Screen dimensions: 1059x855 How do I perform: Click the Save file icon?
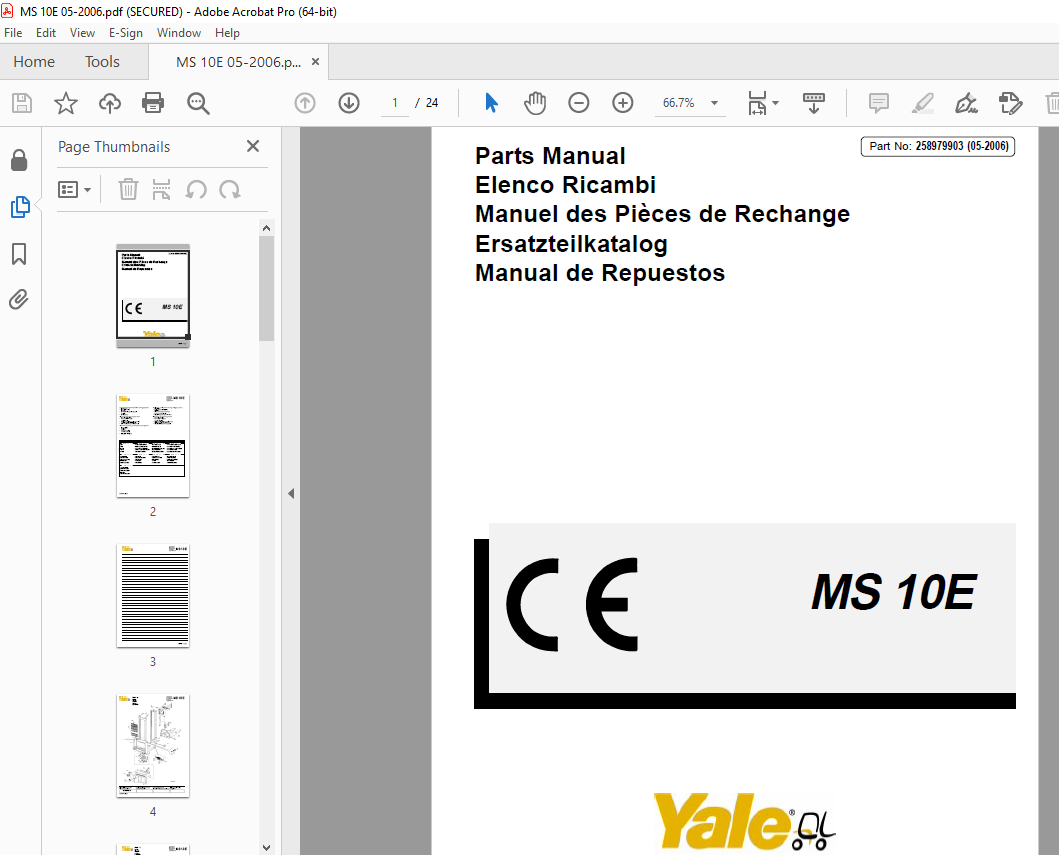[x=22, y=103]
